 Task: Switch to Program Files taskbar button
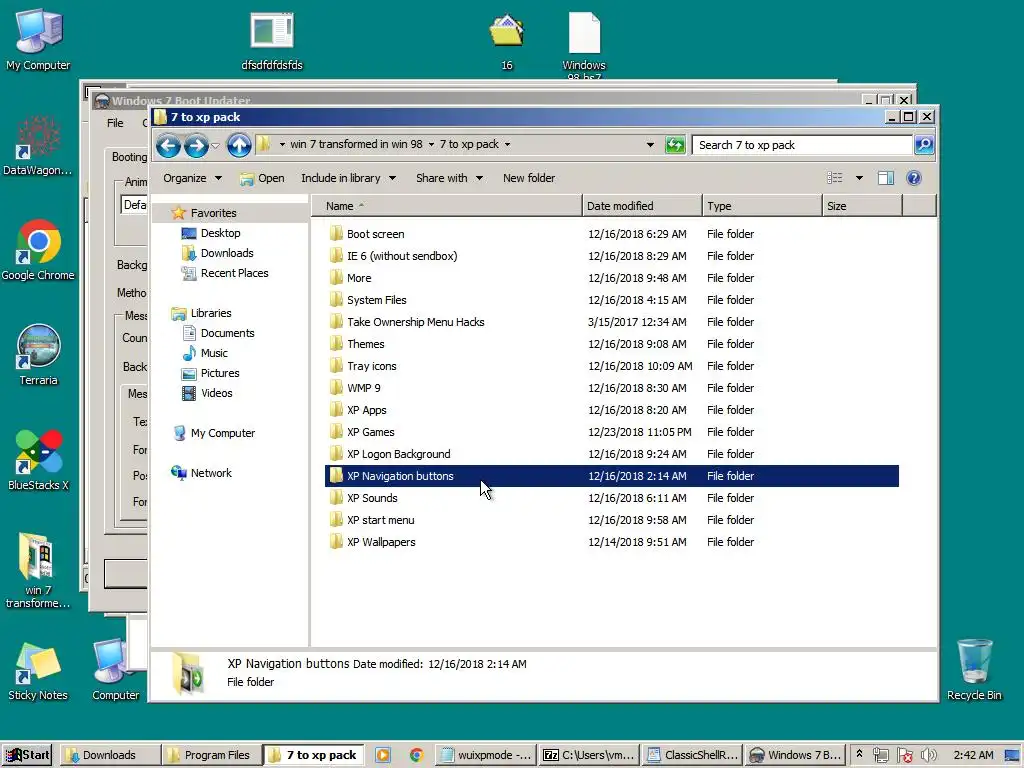[x=212, y=756]
